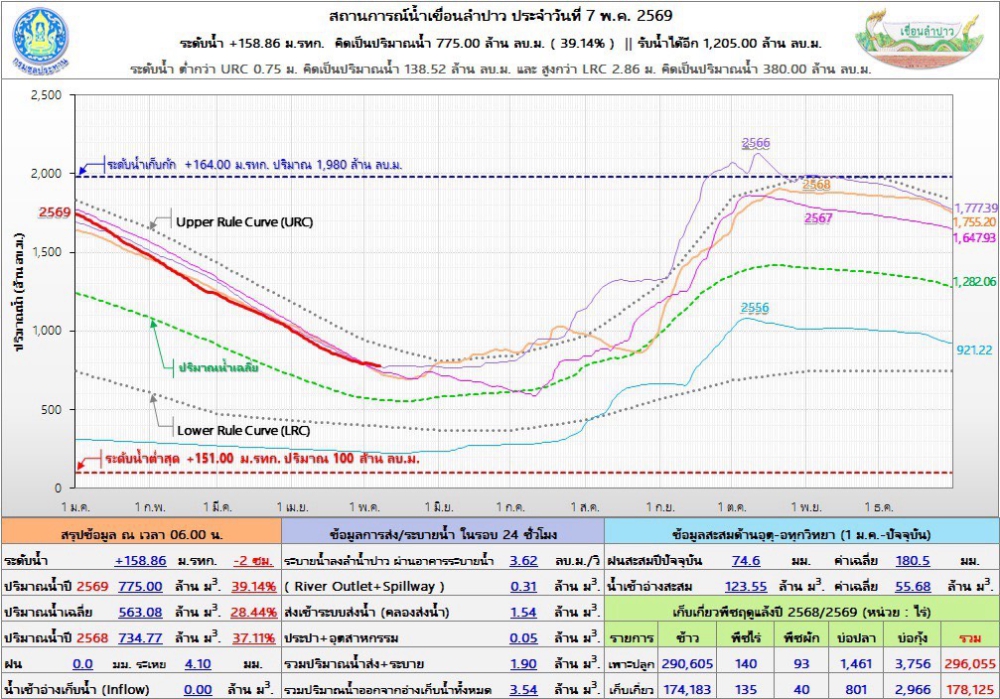Click the minimum level +151.00 annotation
This screenshot has width=1000, height=699.
coord(262,459)
